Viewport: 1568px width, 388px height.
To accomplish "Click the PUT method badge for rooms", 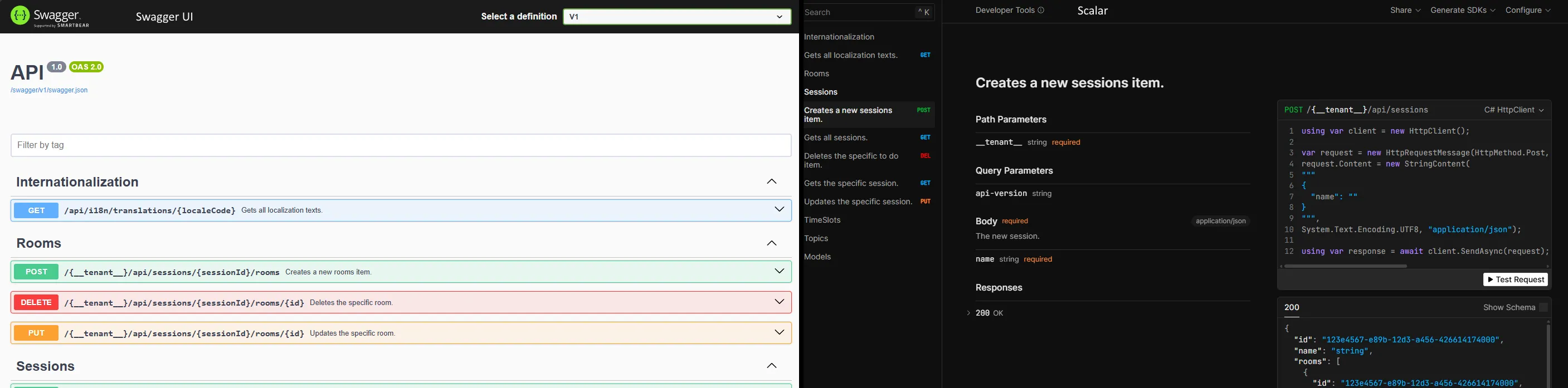I will (x=37, y=333).
